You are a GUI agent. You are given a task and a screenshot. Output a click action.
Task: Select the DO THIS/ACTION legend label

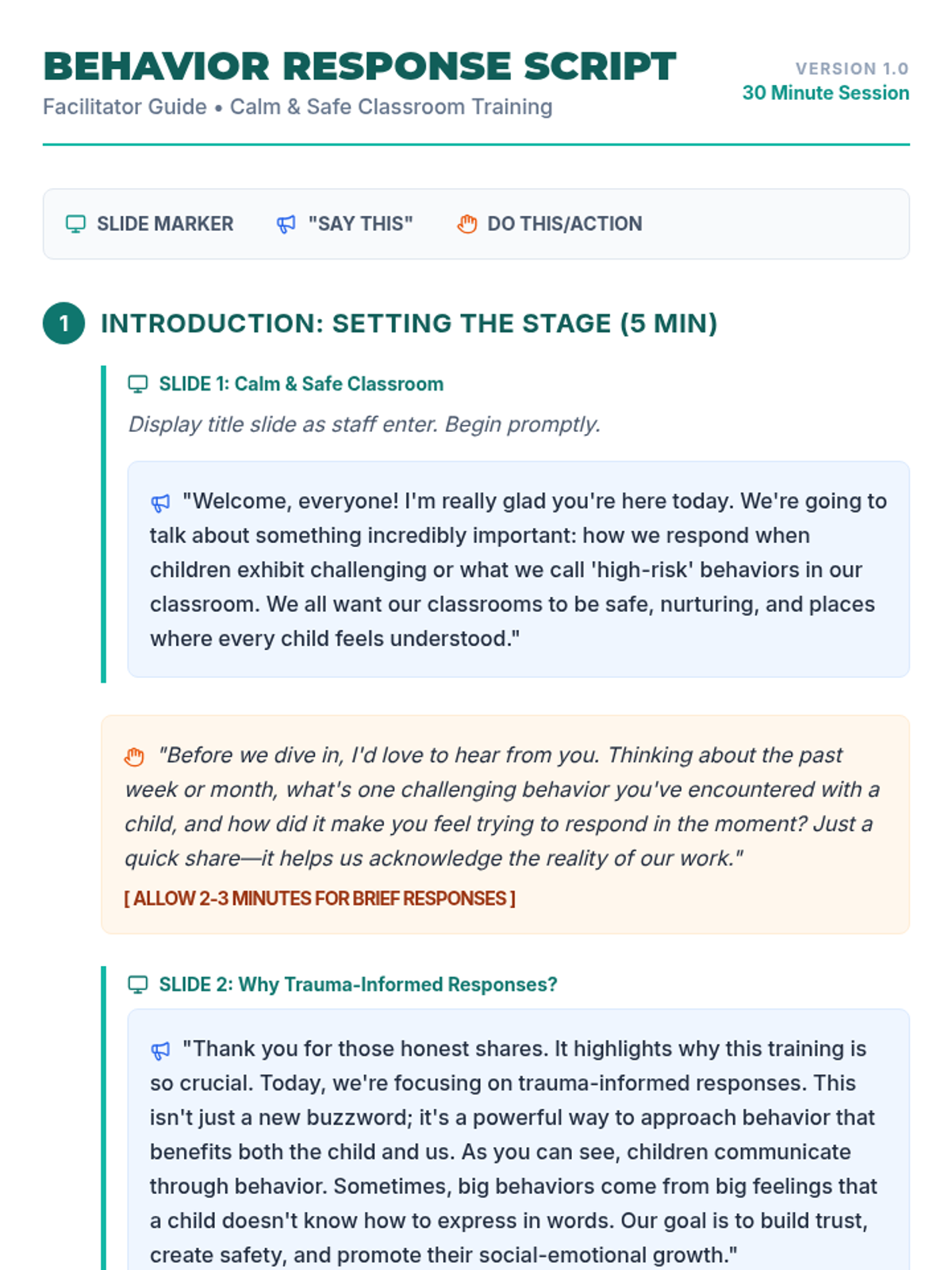[x=565, y=224]
